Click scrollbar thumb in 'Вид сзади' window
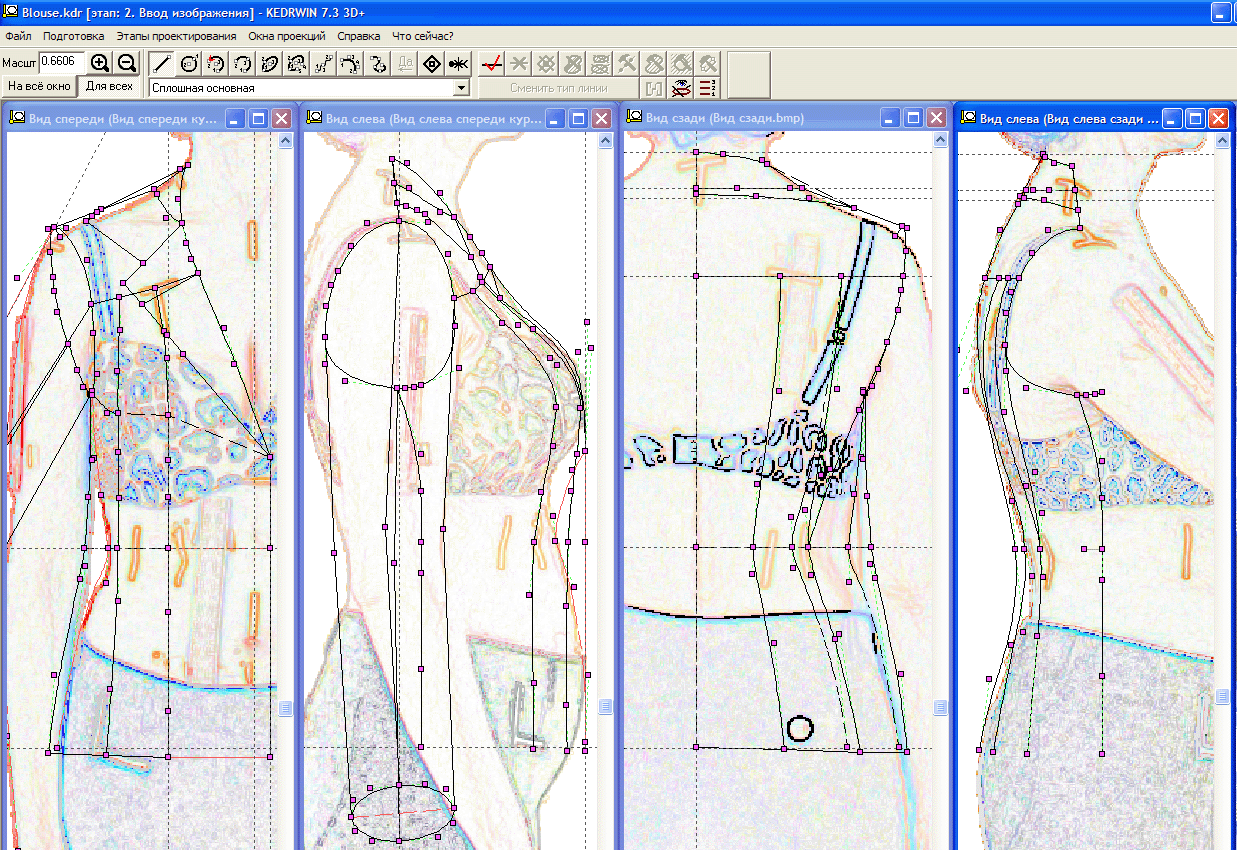The height and width of the screenshot is (850, 1237). [x=940, y=707]
